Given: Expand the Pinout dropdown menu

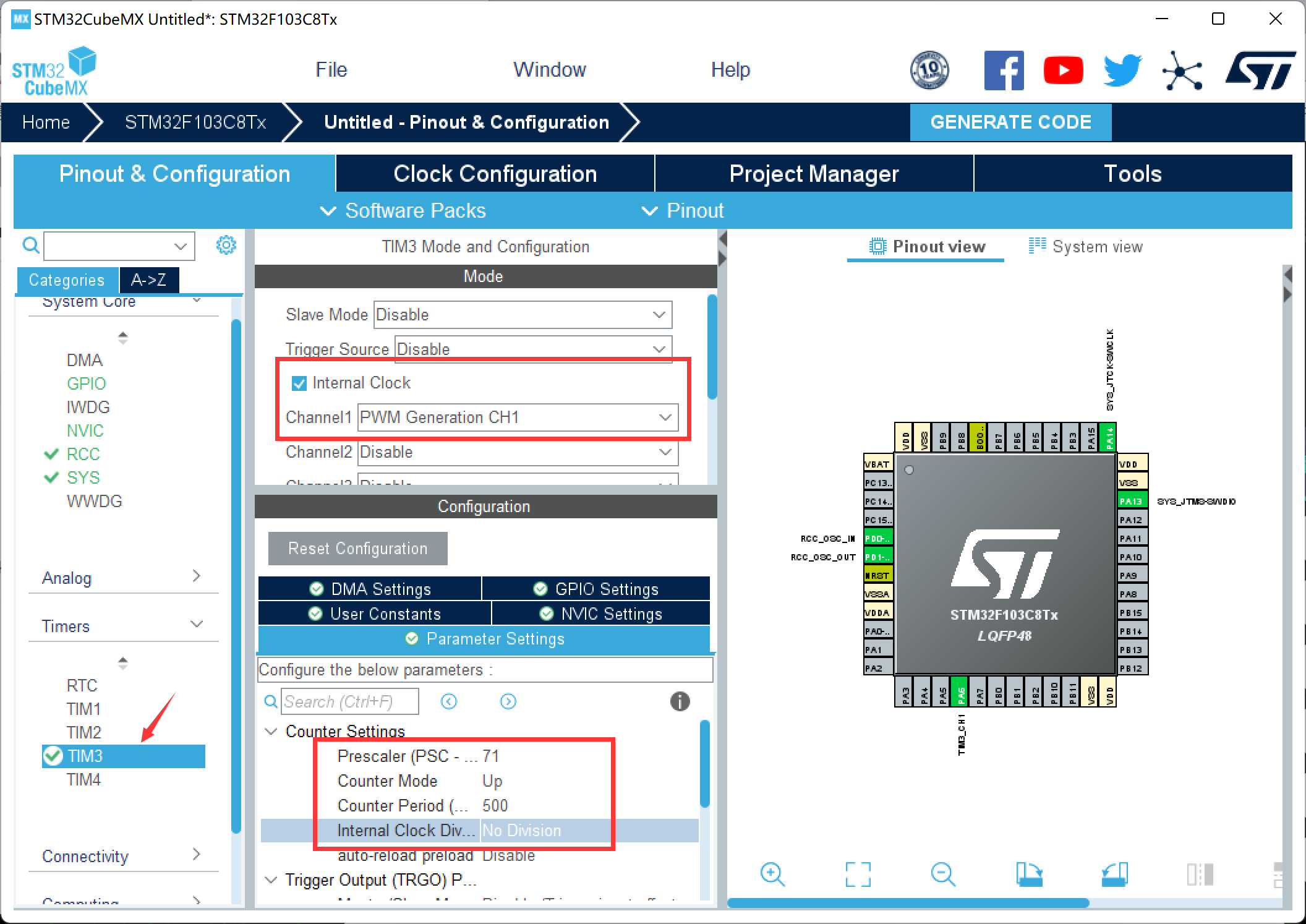Looking at the screenshot, I should coord(682,211).
